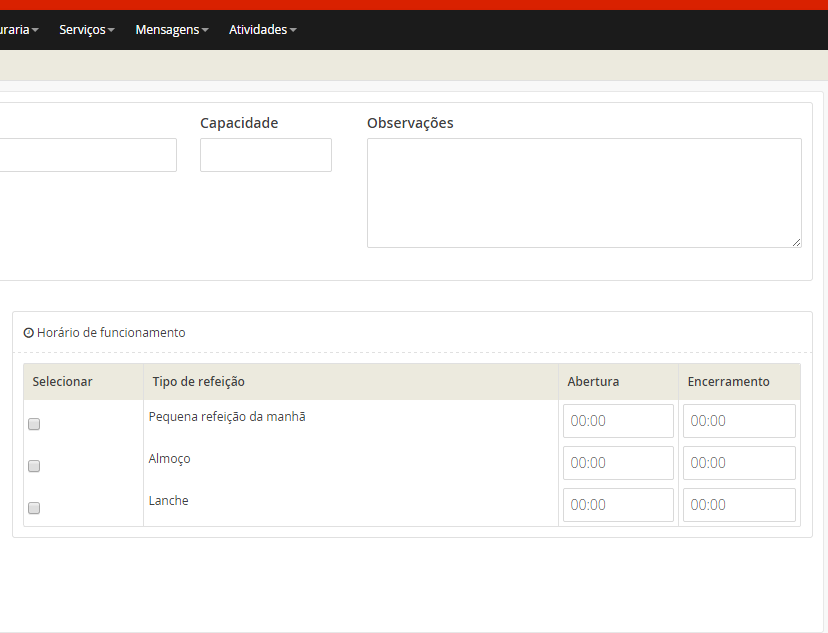Click the Abertura time field for Almoço
Viewport: 828px width, 633px height.
(618, 463)
